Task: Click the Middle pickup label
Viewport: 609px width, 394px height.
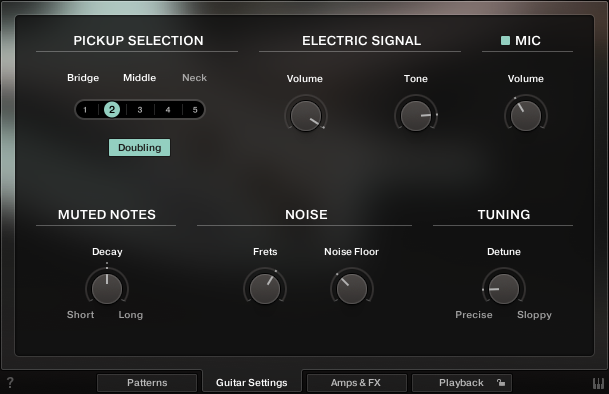Action: click(x=139, y=78)
